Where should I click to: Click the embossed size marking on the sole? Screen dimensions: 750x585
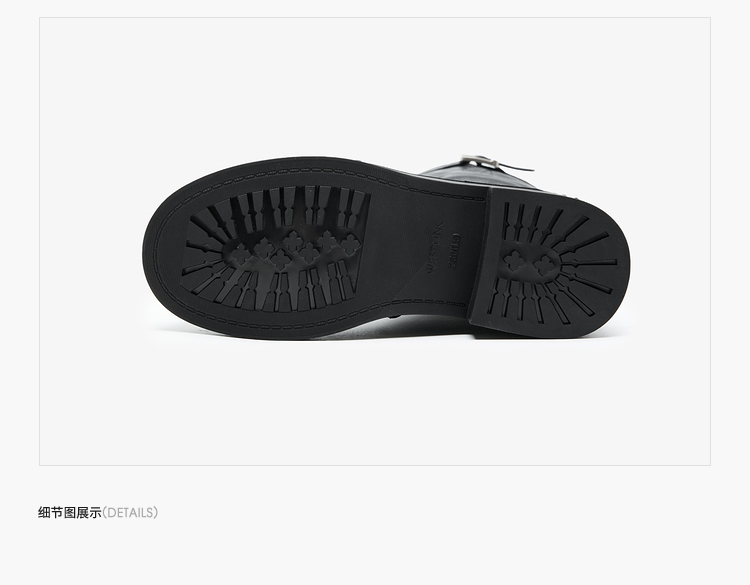(x=454, y=250)
